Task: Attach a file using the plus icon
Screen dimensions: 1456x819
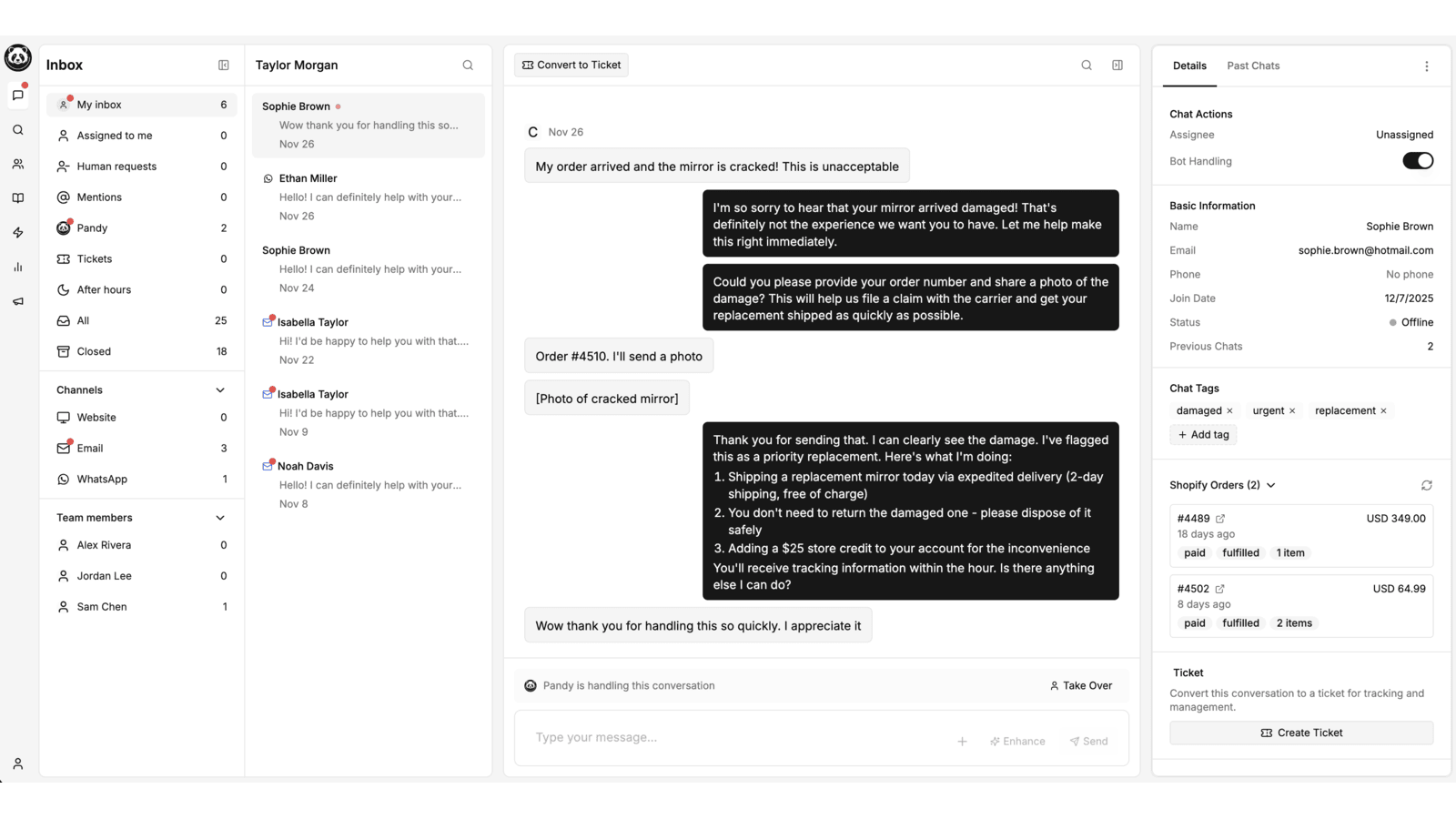Action: coord(962,742)
